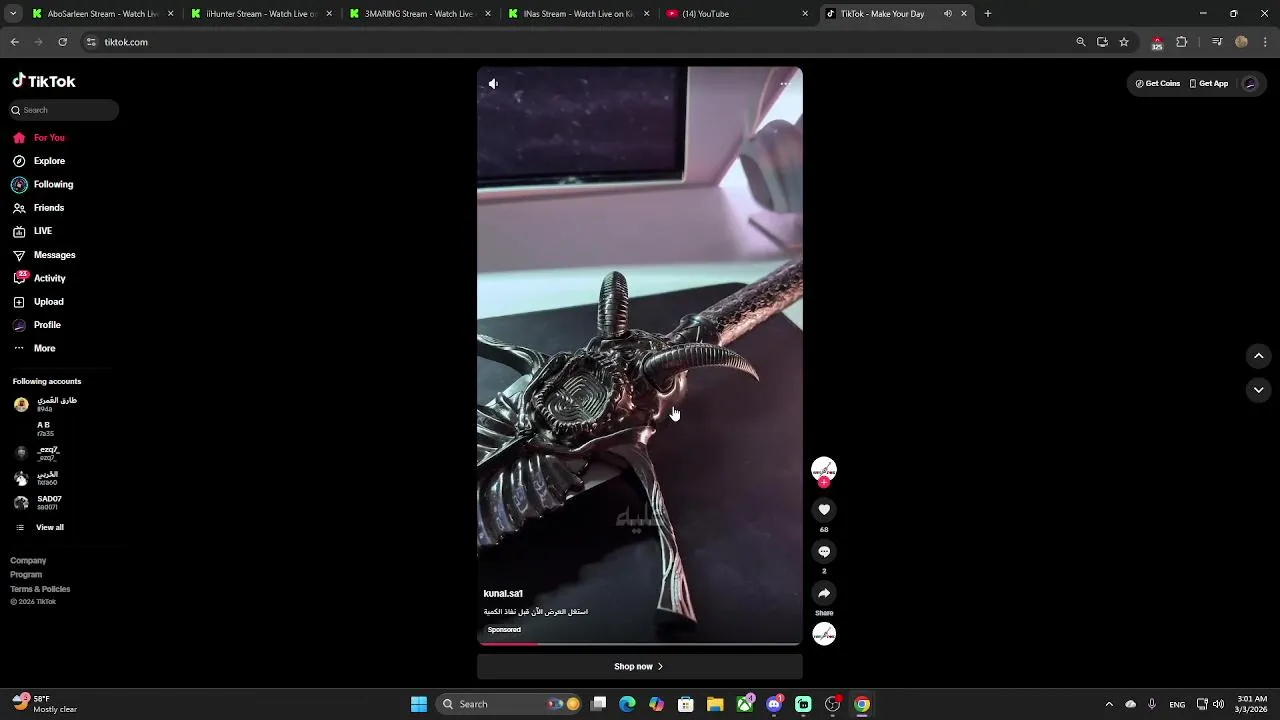1280x720 pixels.
Task: Expand View all following accounts
Action: coord(40,528)
